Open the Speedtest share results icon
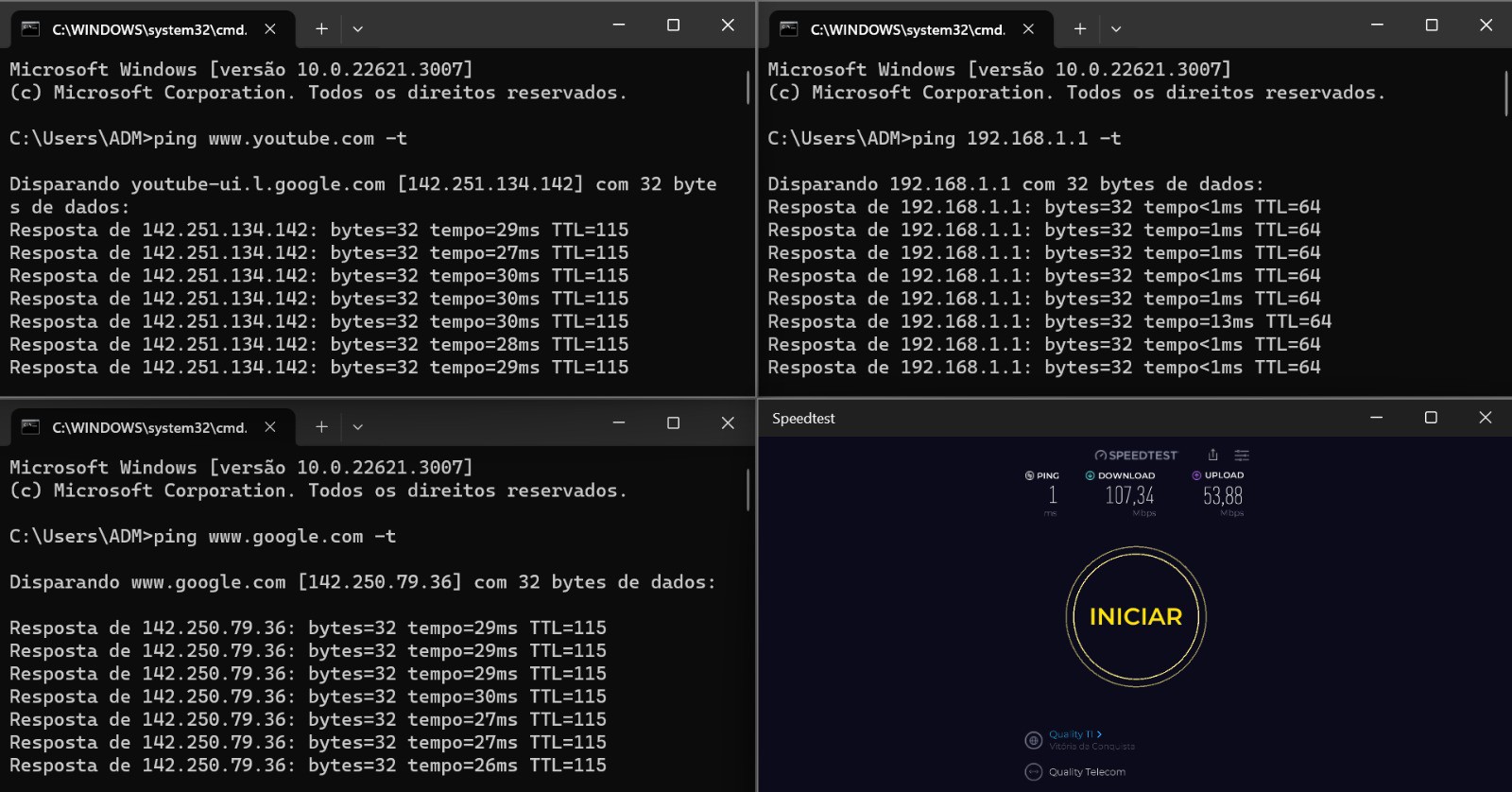This screenshot has height=792, width=1512. 1212,455
